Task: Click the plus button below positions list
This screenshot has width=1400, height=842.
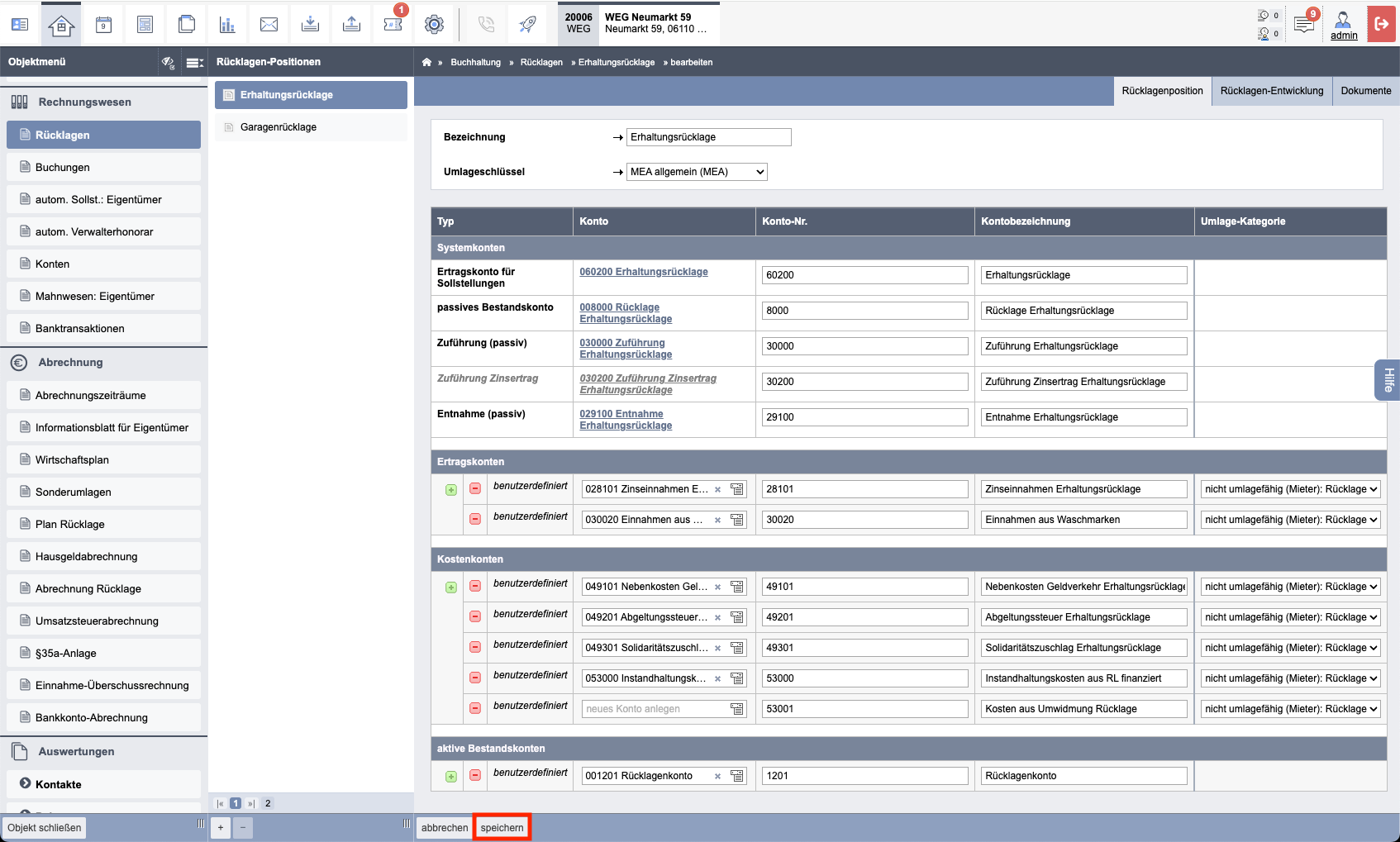Action: click(x=221, y=827)
